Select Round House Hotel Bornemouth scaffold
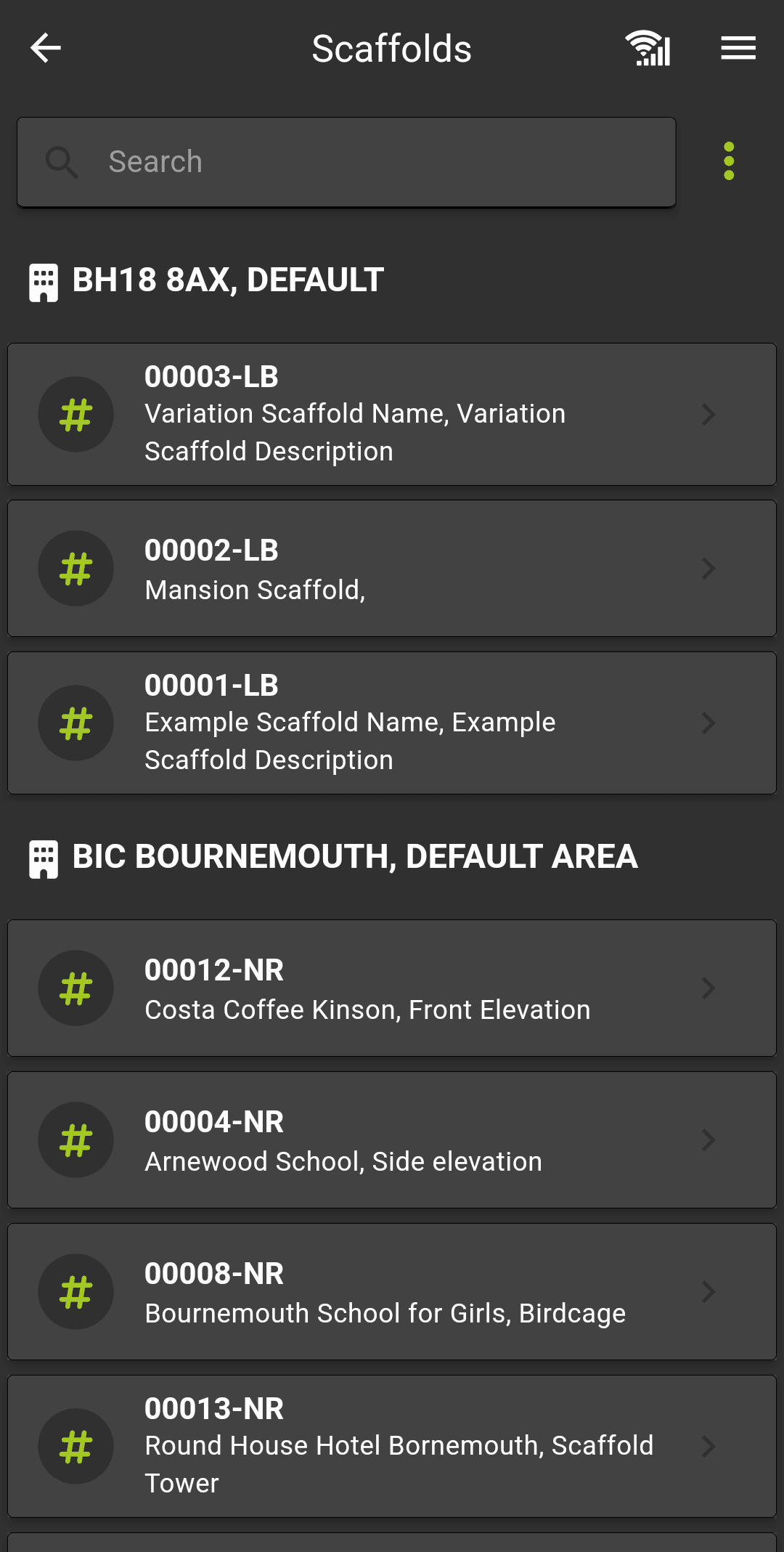This screenshot has height=1552, width=784. (x=392, y=1446)
